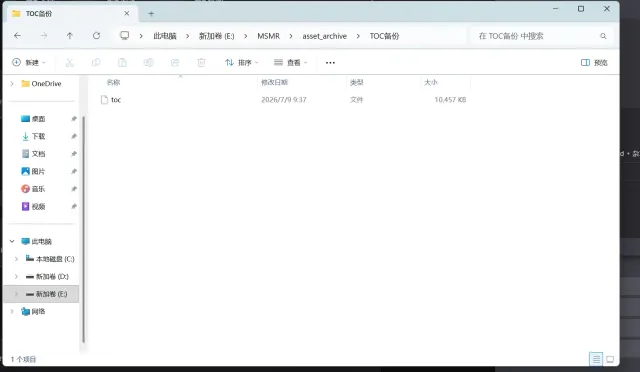Image resolution: width=640 pixels, height=372 pixels.
Task: Switch to large icons view in status bar
Action: (x=610, y=359)
